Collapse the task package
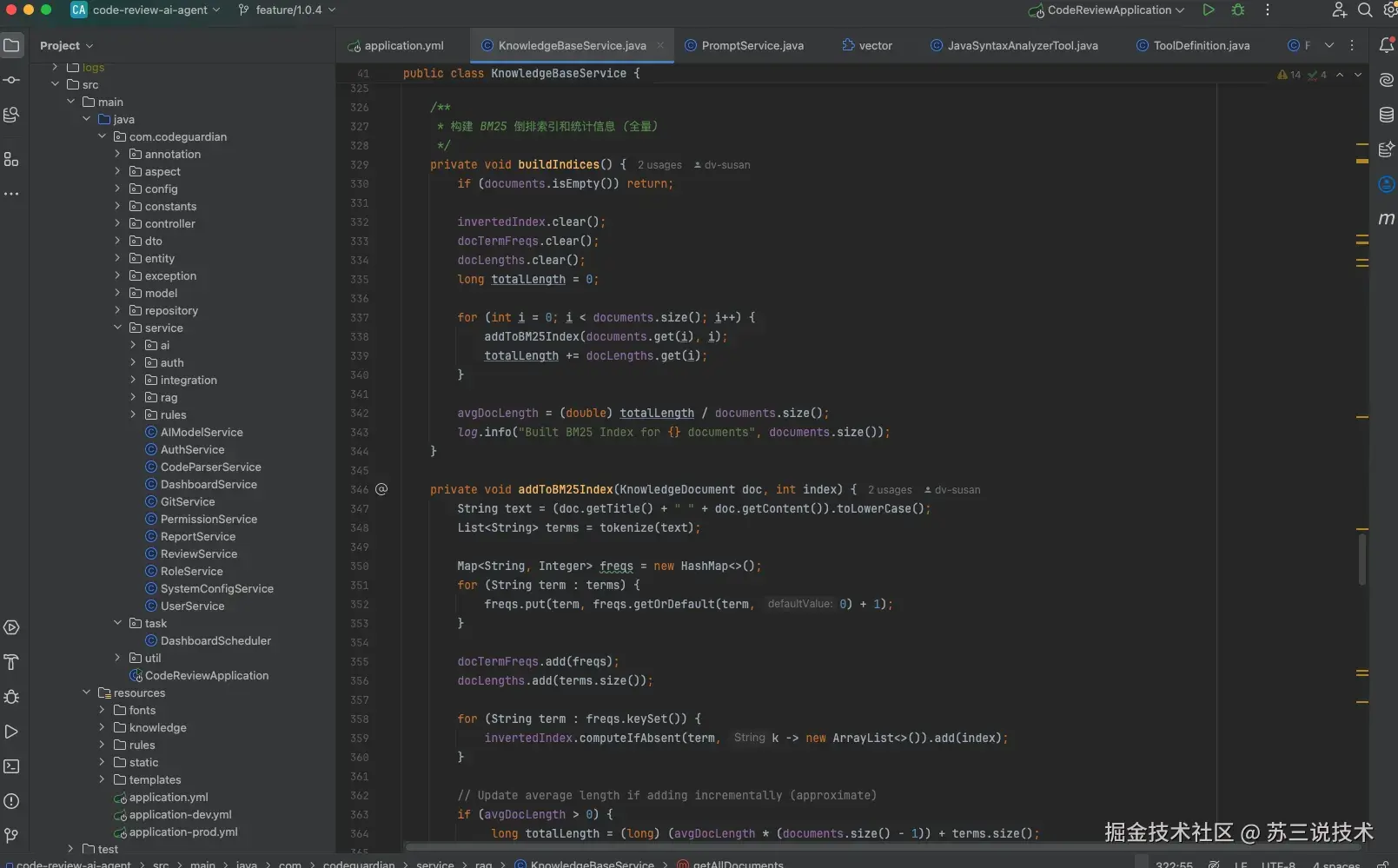 pos(118,623)
